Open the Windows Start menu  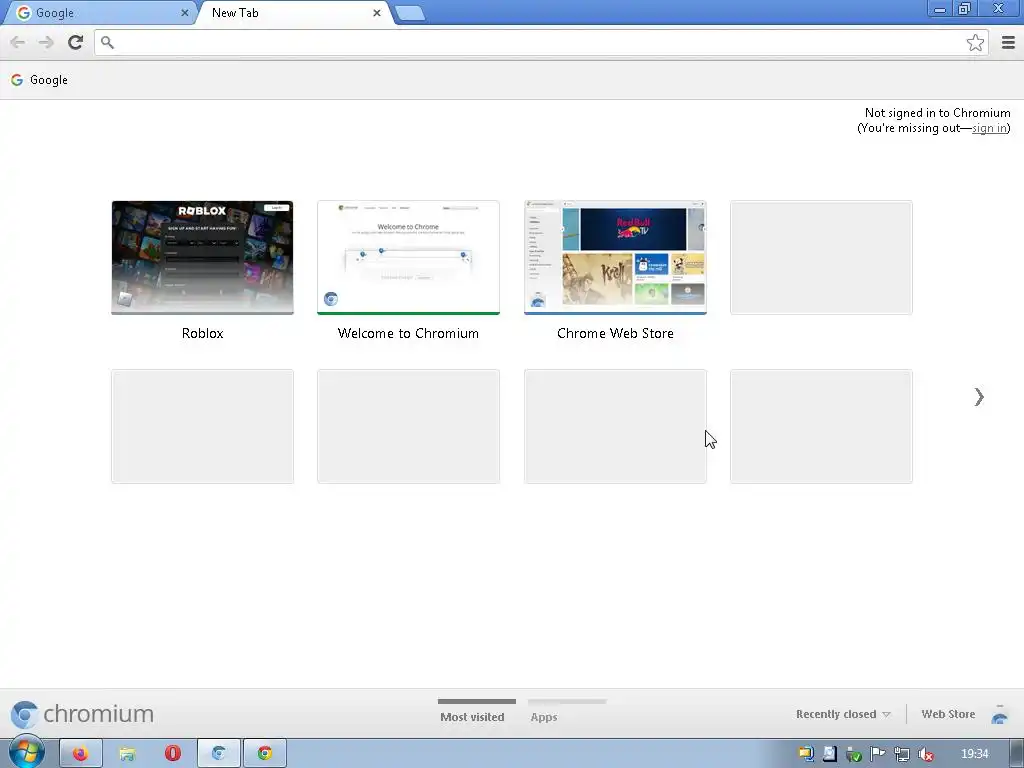click(26, 753)
